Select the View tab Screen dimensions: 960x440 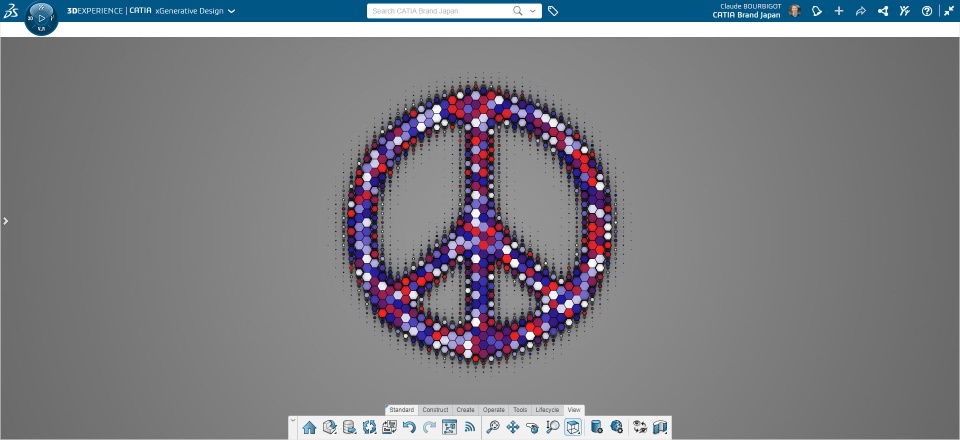click(x=574, y=410)
